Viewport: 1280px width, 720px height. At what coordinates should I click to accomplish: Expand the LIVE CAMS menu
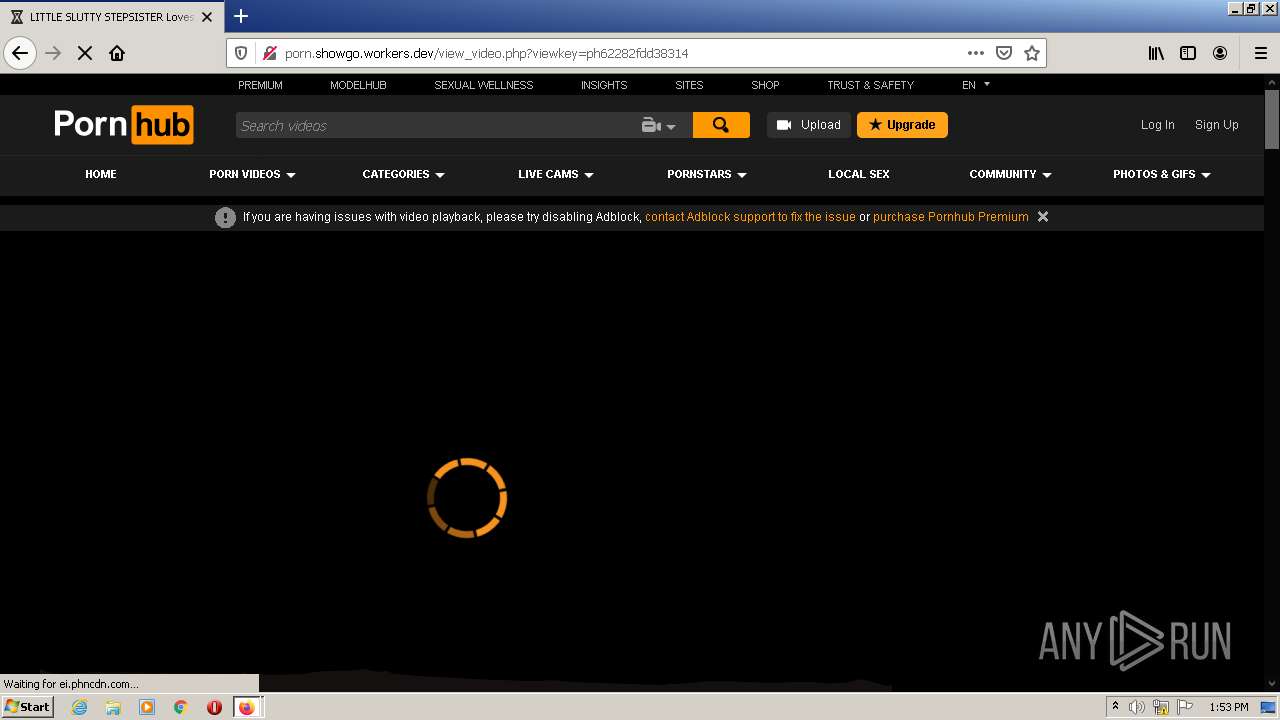[x=556, y=174]
